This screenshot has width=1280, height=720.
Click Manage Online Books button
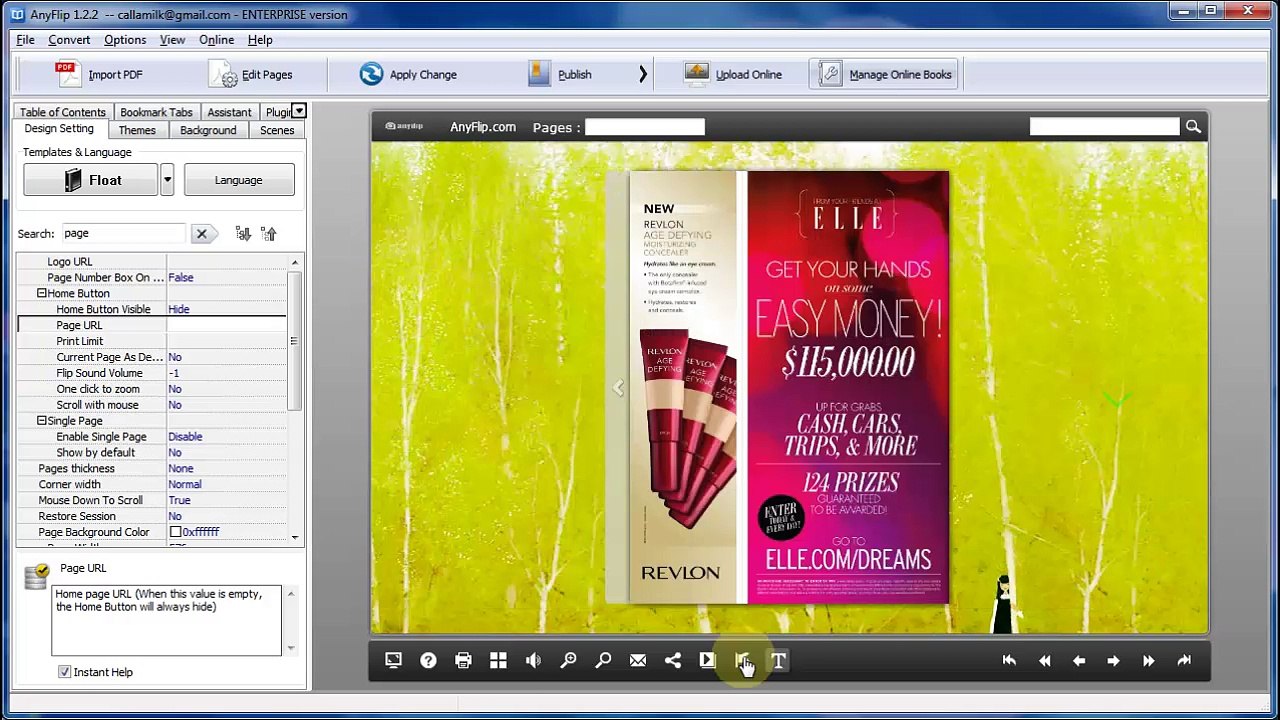(x=885, y=74)
